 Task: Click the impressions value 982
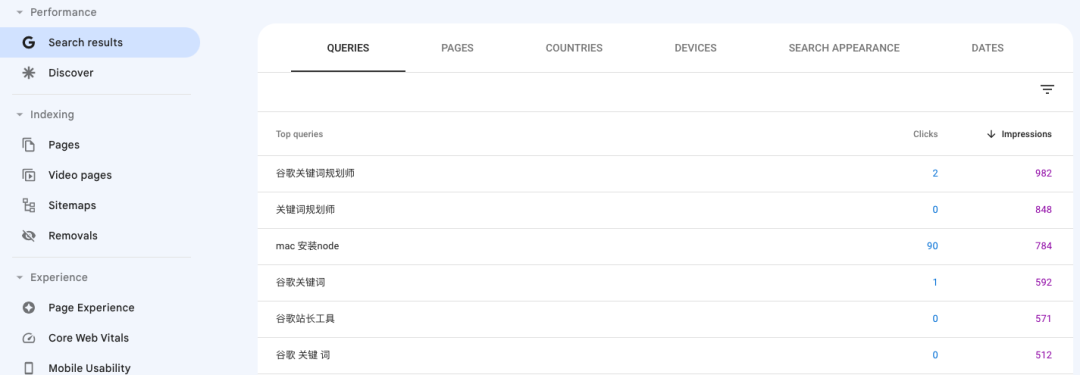[x=1043, y=174]
